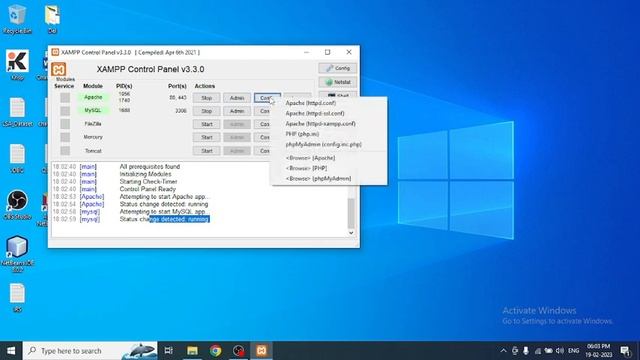Open Google Chrome from the taskbar
The height and width of the screenshot is (360, 640).
click(x=216, y=351)
